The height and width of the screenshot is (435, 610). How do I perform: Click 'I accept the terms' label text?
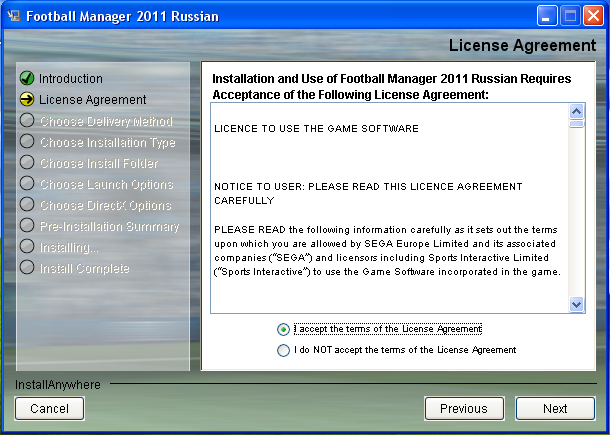[x=388, y=329]
